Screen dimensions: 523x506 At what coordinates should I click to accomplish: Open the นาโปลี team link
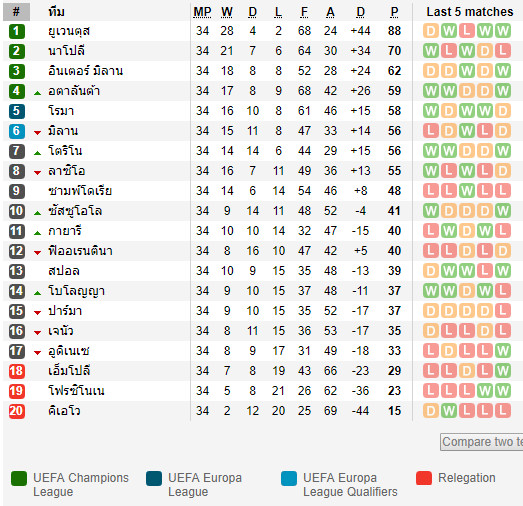click(66, 51)
